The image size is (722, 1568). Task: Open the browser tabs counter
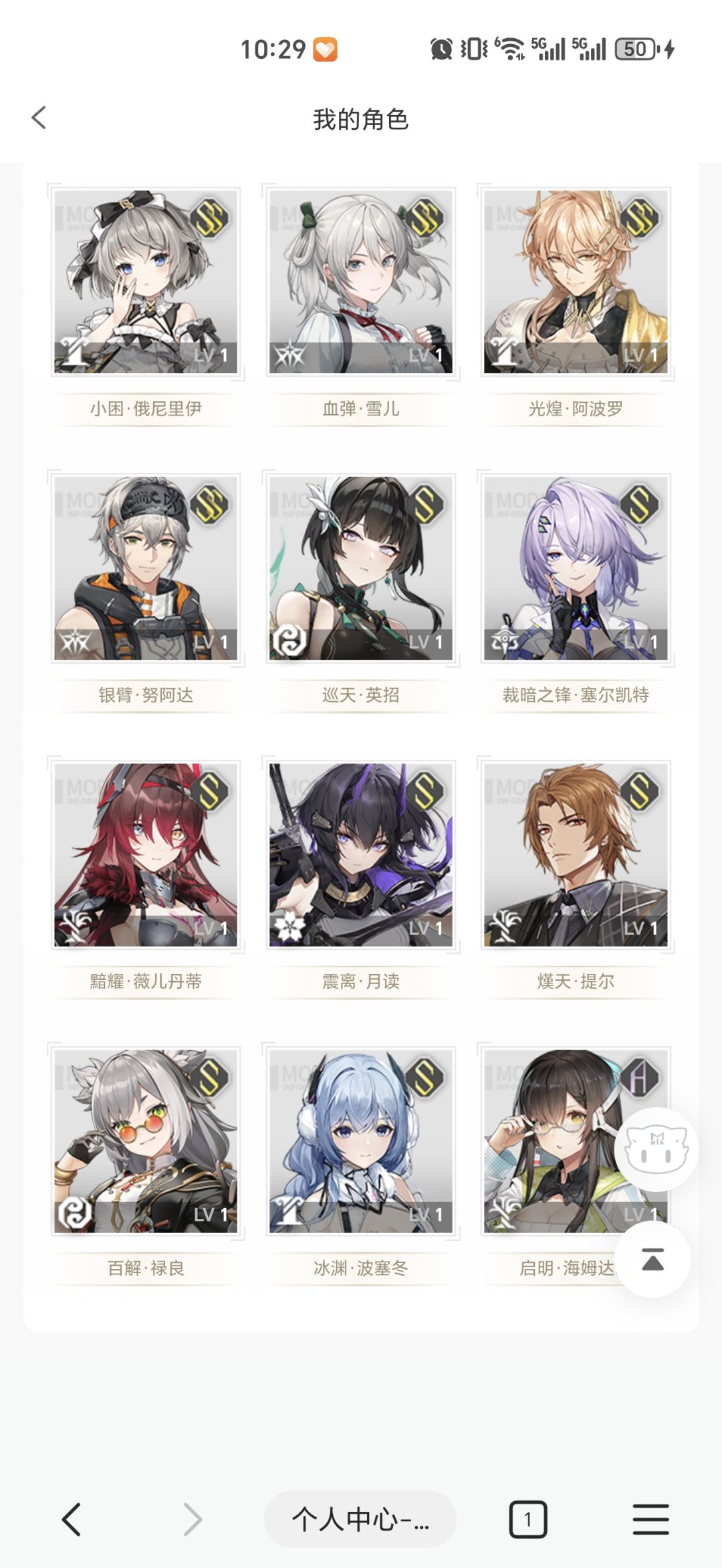(528, 1519)
